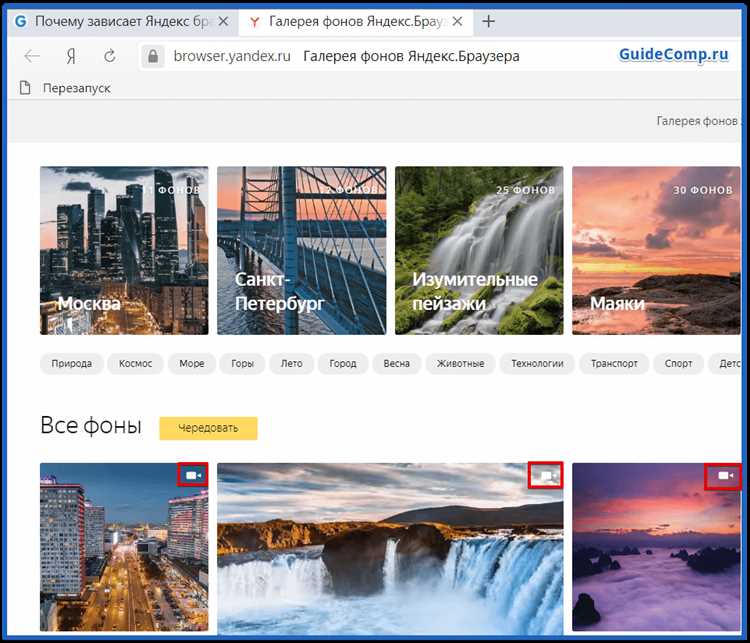Image resolution: width=750 pixels, height=643 pixels.
Task: Click video icon on city background thumbnail
Action: 193,475
